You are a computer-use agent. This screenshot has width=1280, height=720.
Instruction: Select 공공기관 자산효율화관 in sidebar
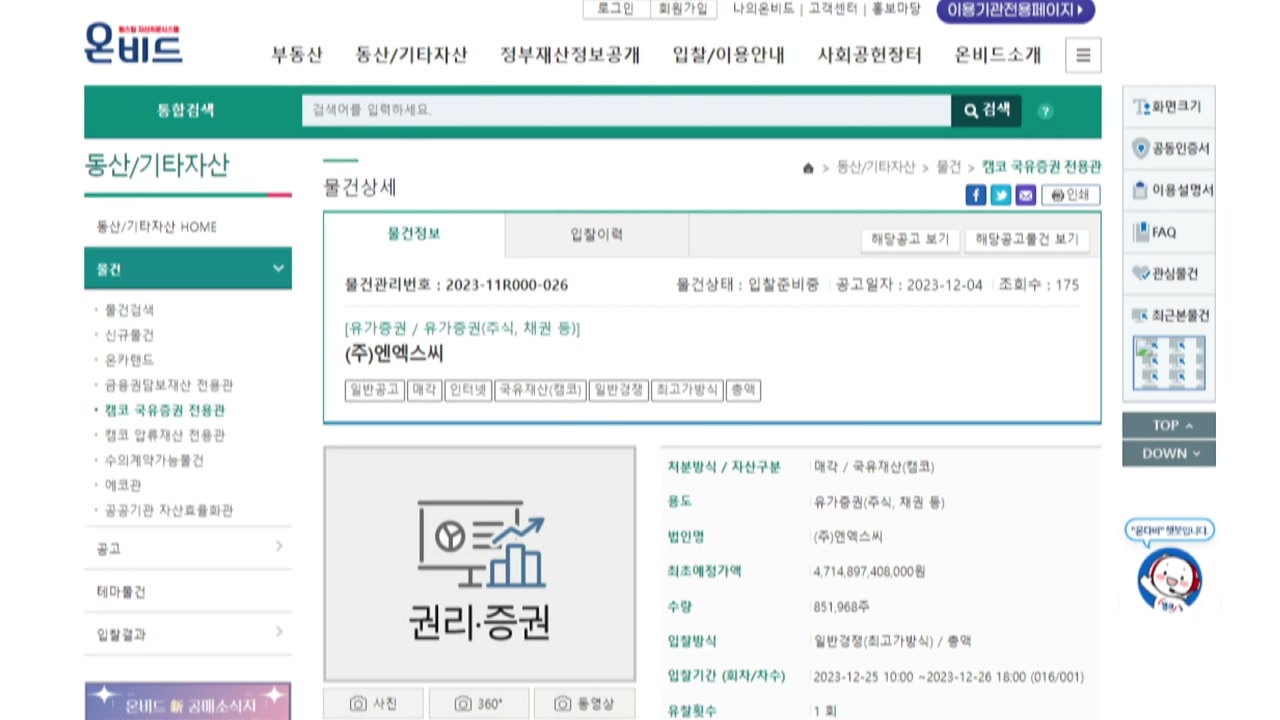click(x=169, y=510)
